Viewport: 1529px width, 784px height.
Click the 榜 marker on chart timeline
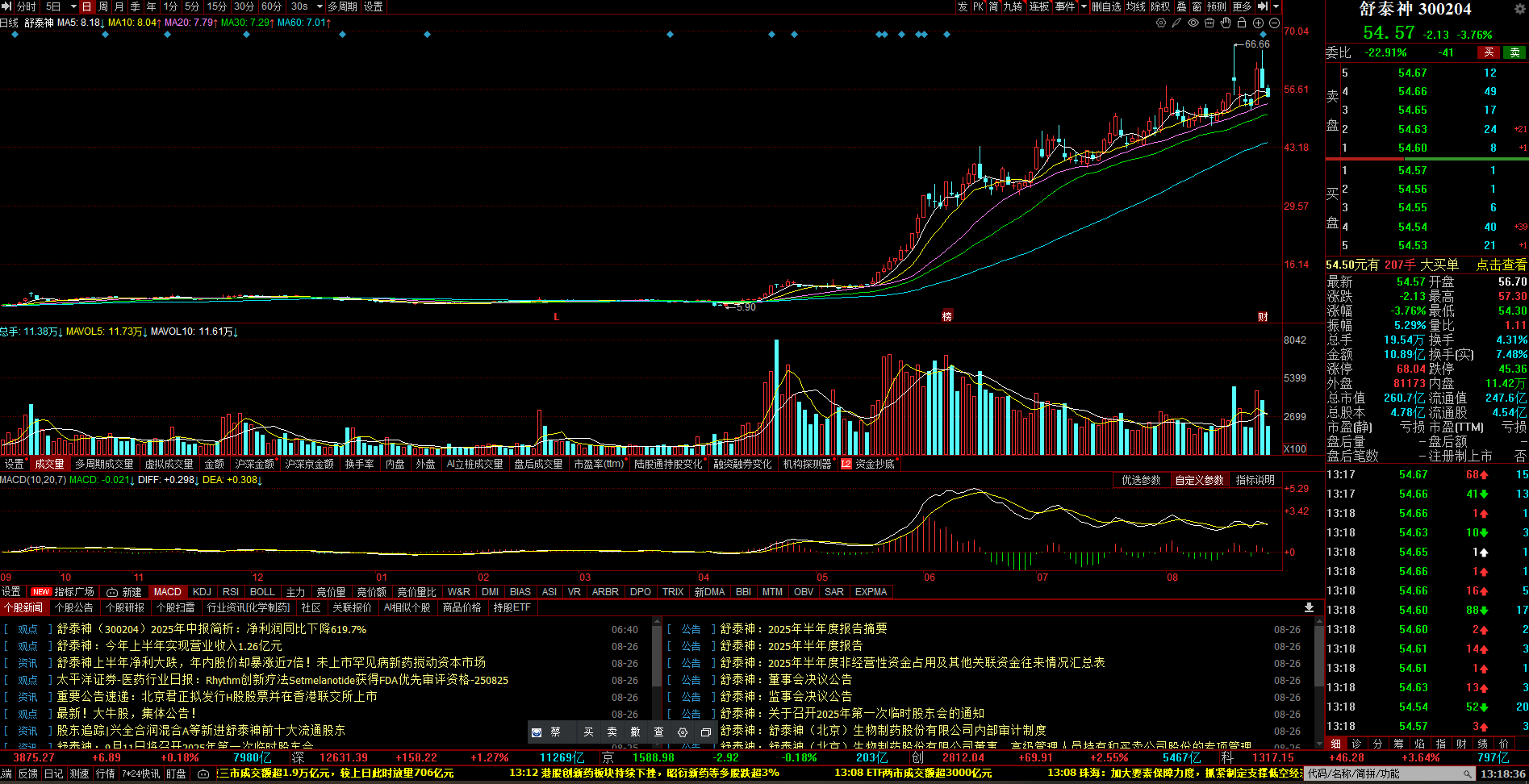(x=947, y=316)
